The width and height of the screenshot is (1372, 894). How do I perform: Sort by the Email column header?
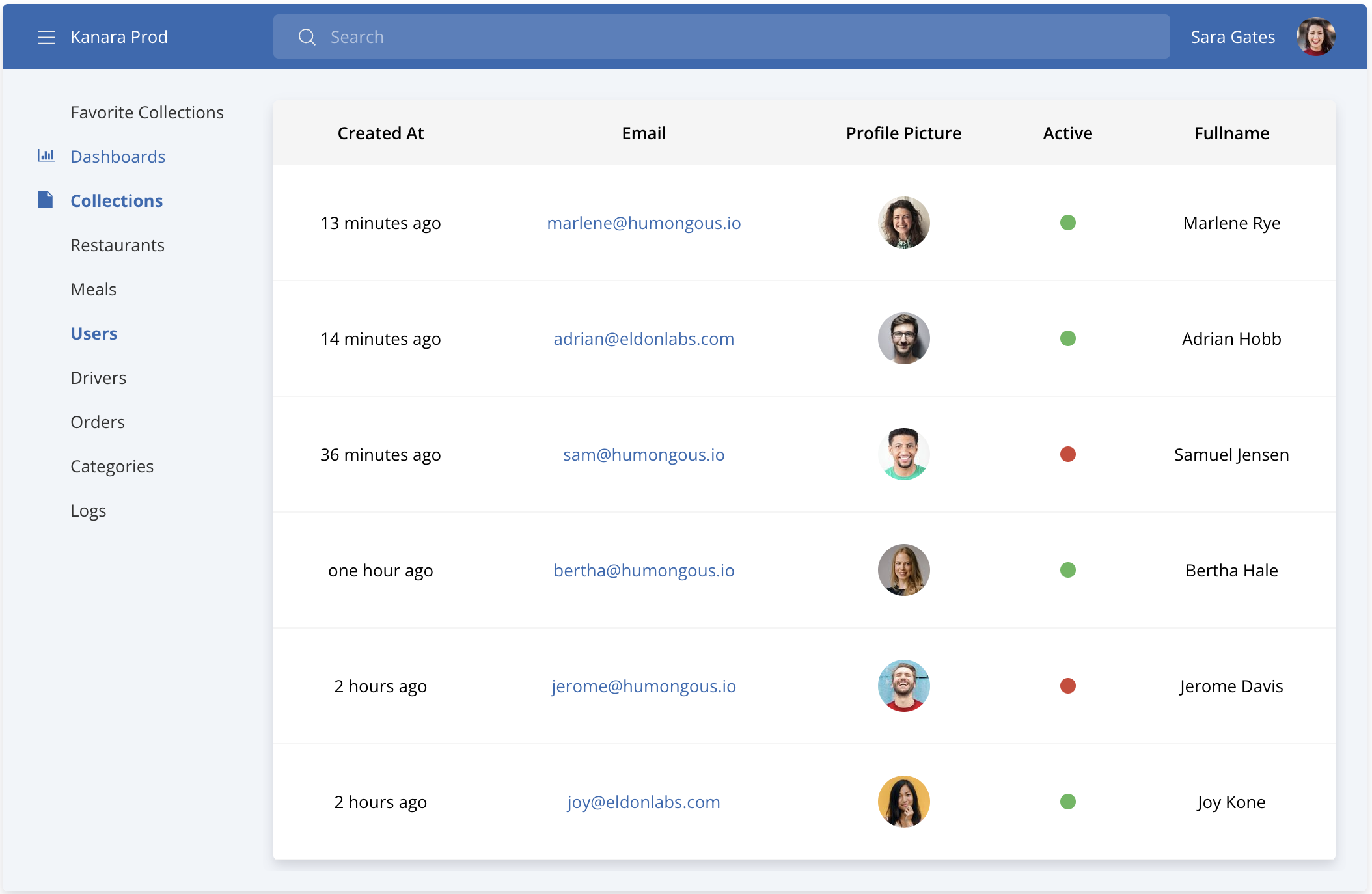coord(643,133)
